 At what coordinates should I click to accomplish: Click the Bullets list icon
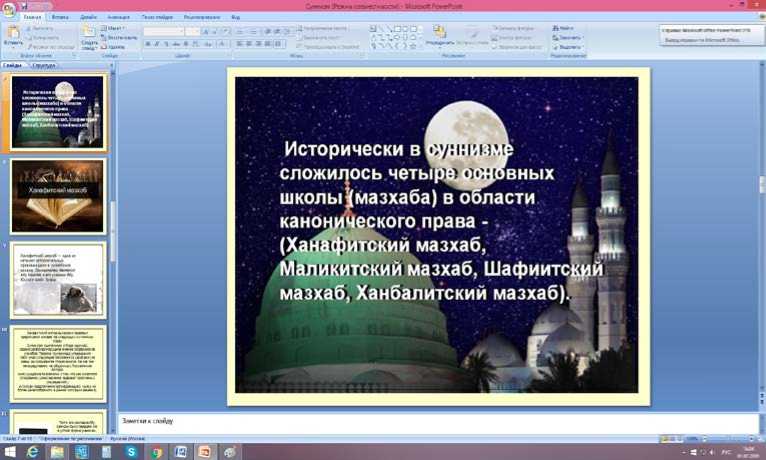coord(239,32)
